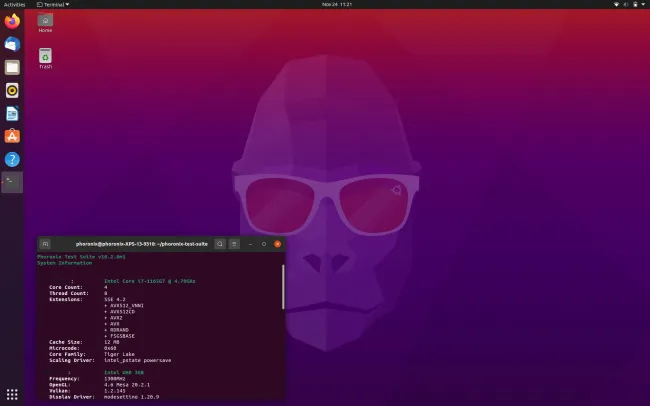This screenshot has width=650, height=406.
Task: Click the '+ AVX512CD' line
Action: [119, 311]
